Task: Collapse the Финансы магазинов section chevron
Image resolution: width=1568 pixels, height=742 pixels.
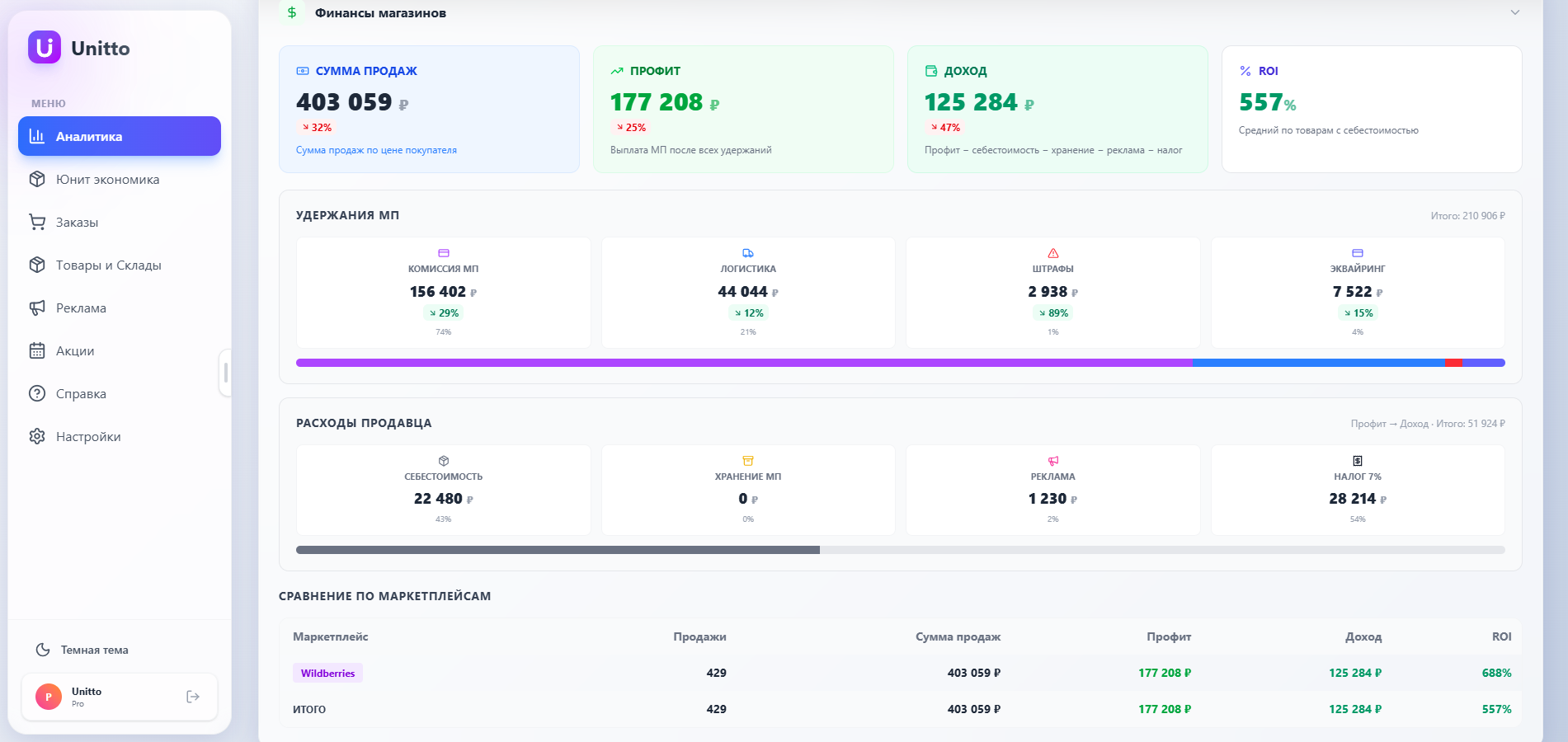Action: click(x=1515, y=12)
